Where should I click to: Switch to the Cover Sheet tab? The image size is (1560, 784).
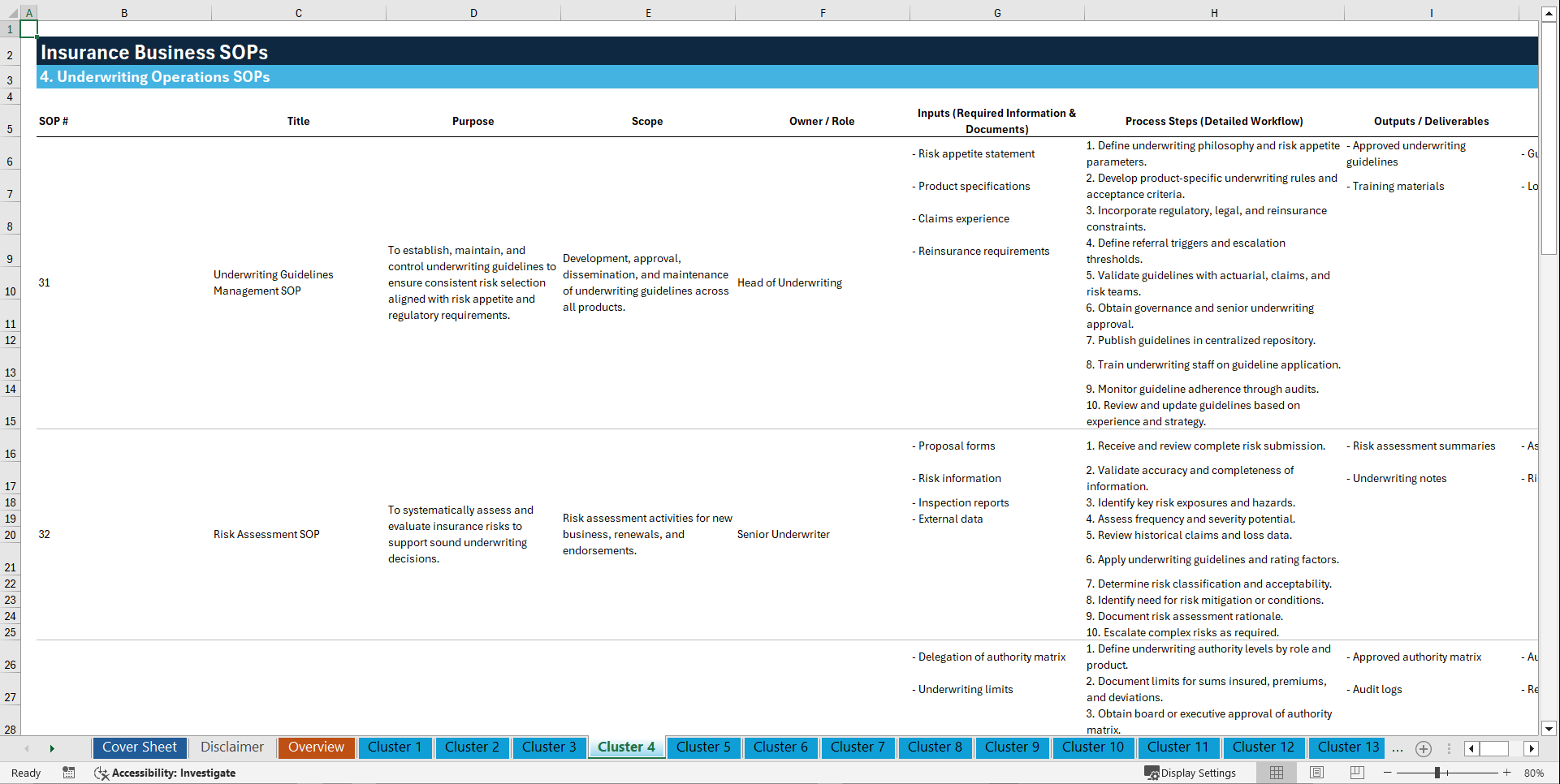[x=139, y=747]
